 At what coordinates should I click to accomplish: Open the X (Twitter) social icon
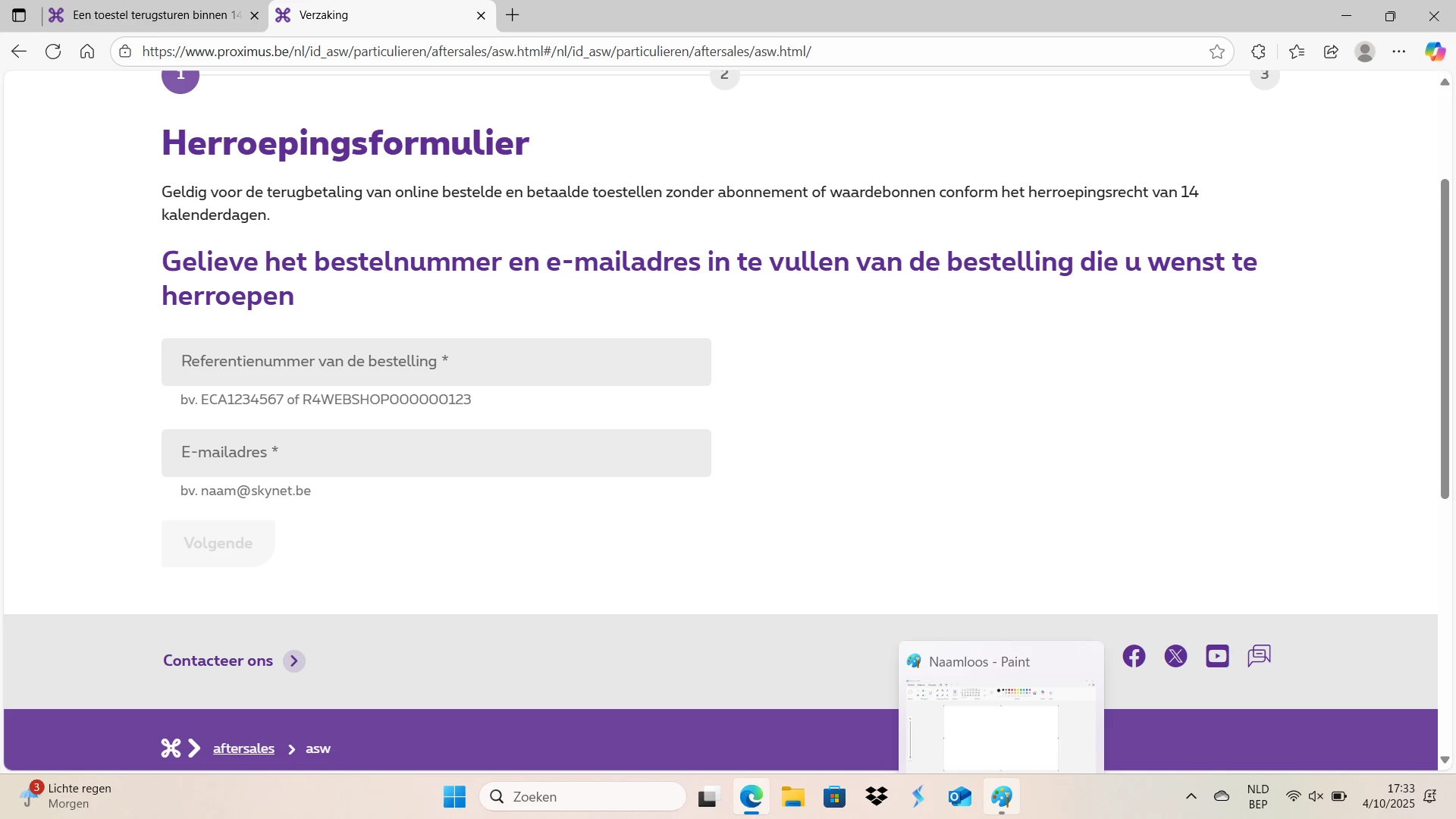point(1175,656)
